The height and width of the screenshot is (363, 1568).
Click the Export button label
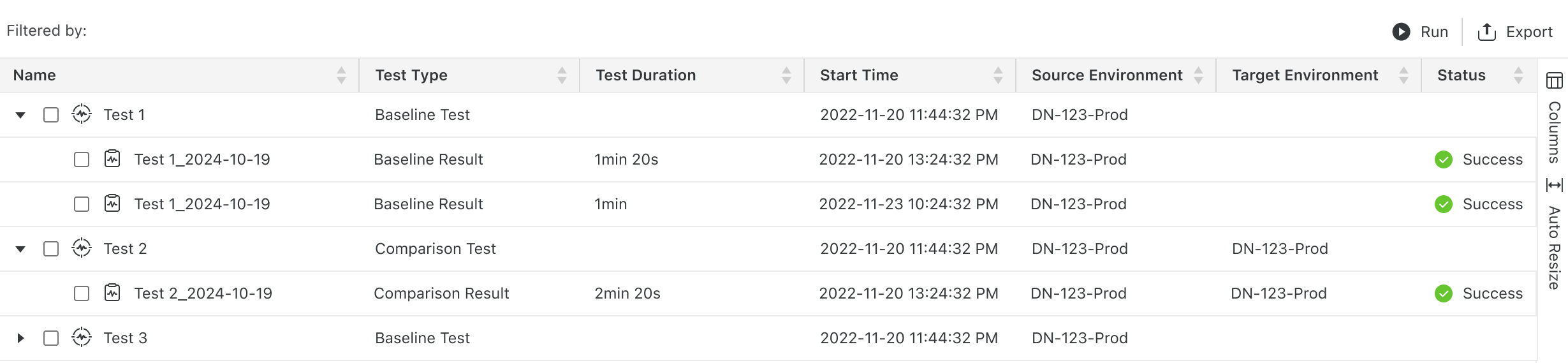click(x=1528, y=32)
